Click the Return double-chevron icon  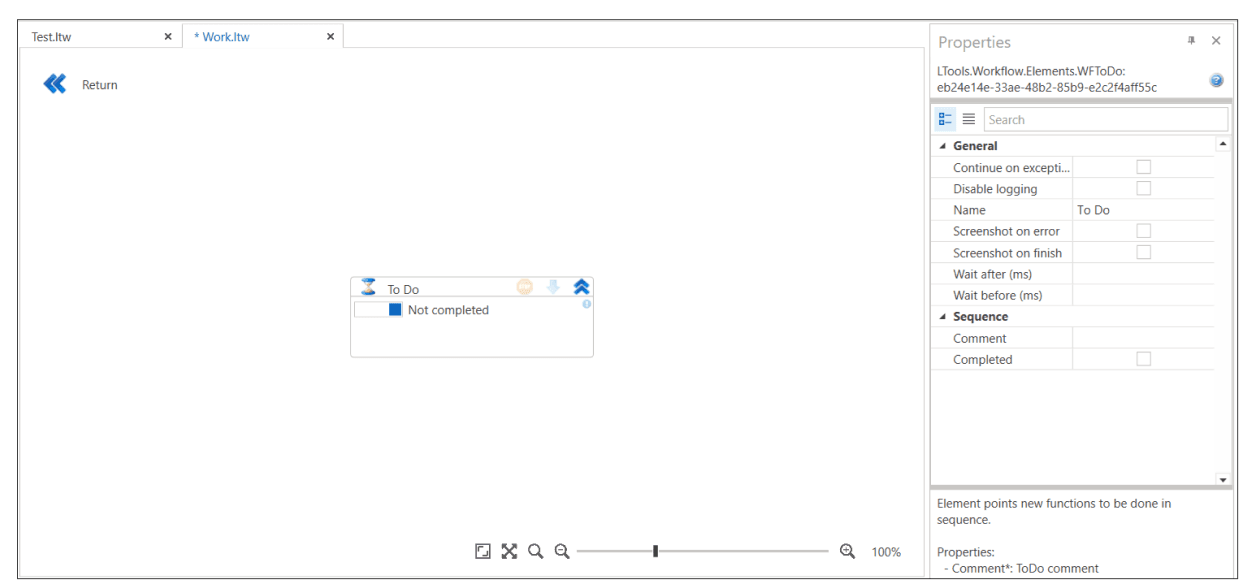[x=55, y=84]
